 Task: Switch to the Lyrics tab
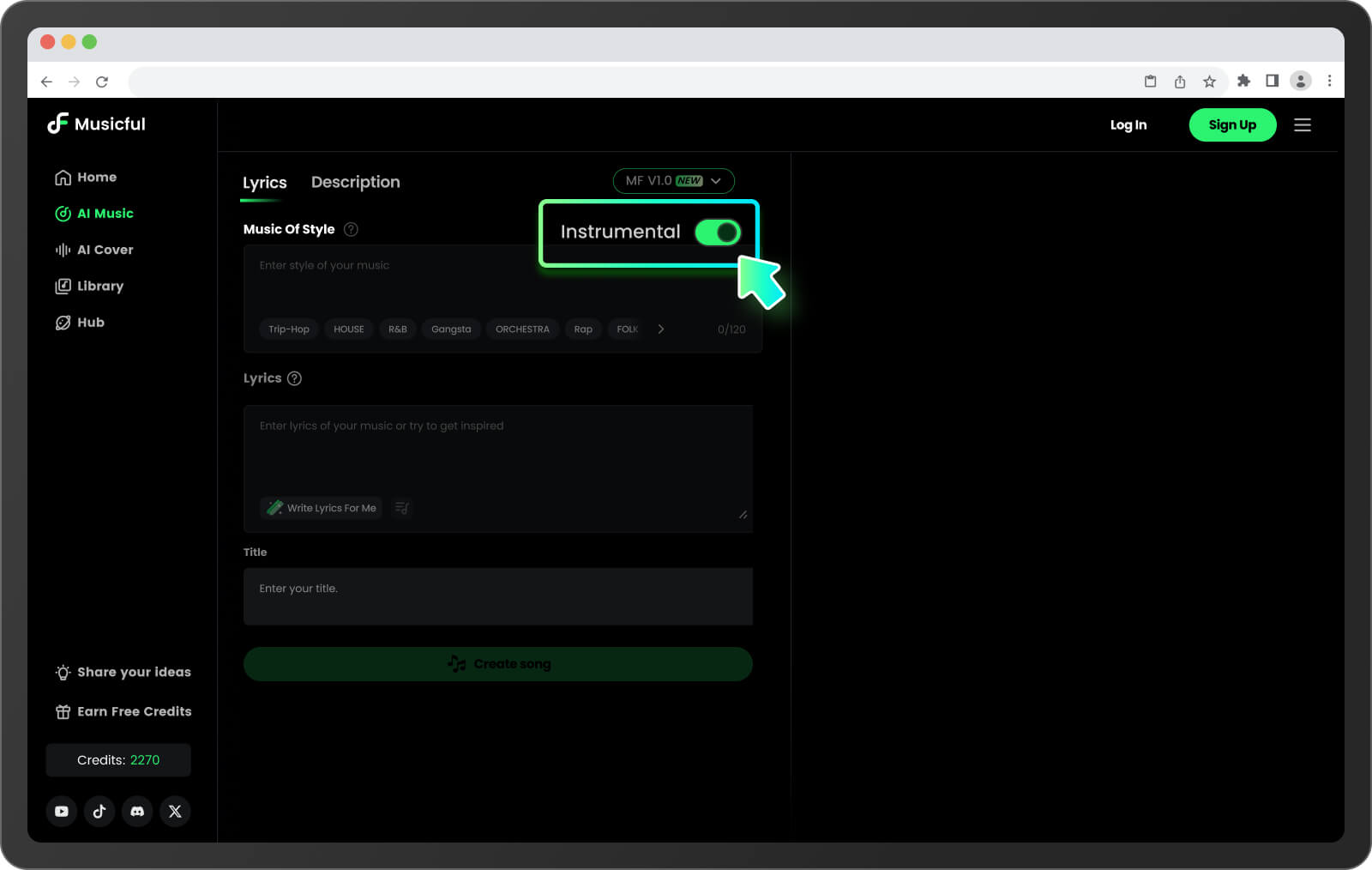pos(264,183)
